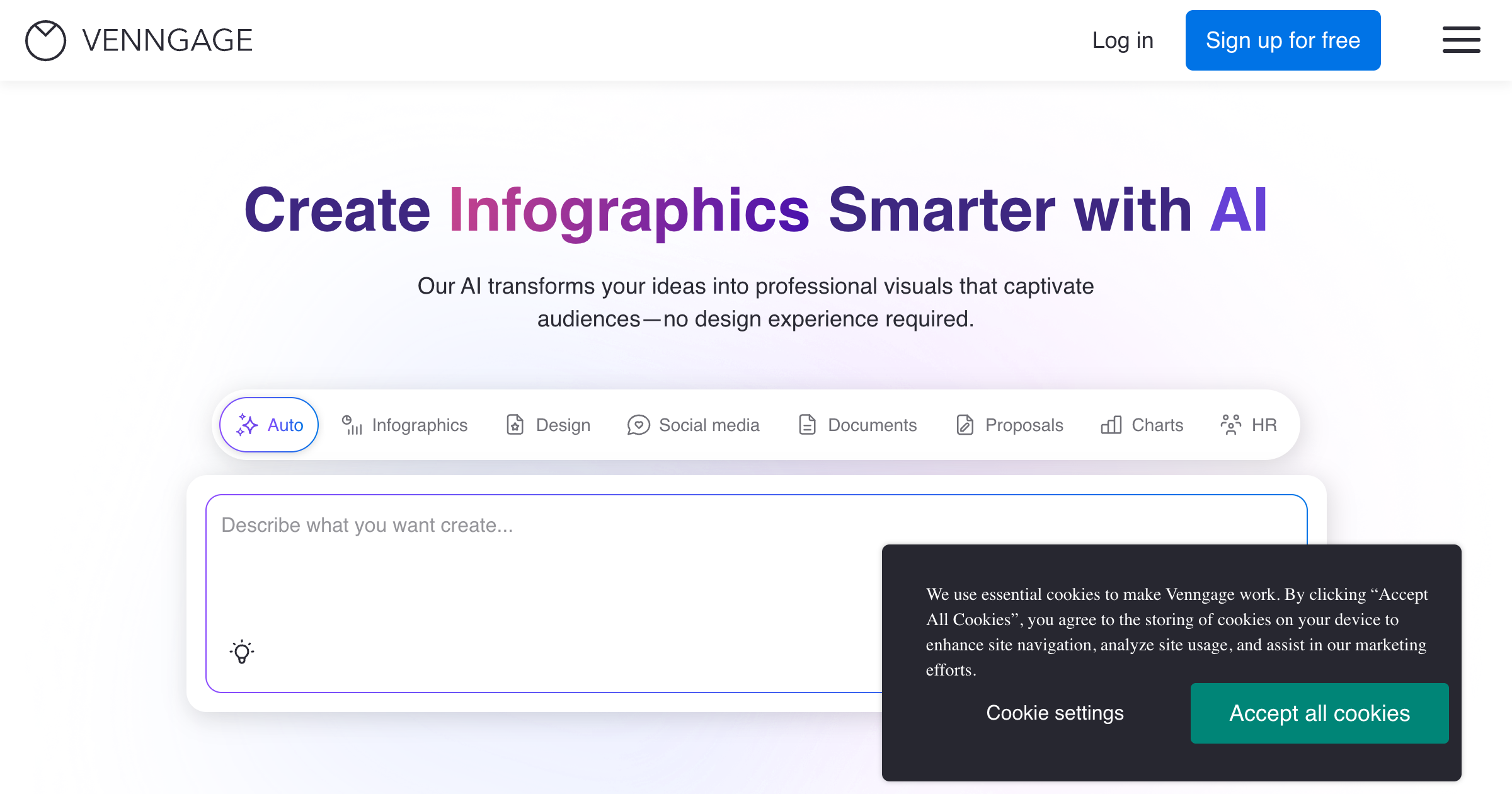Image resolution: width=1512 pixels, height=794 pixels.
Task: Click the Log in link
Action: click(x=1123, y=40)
